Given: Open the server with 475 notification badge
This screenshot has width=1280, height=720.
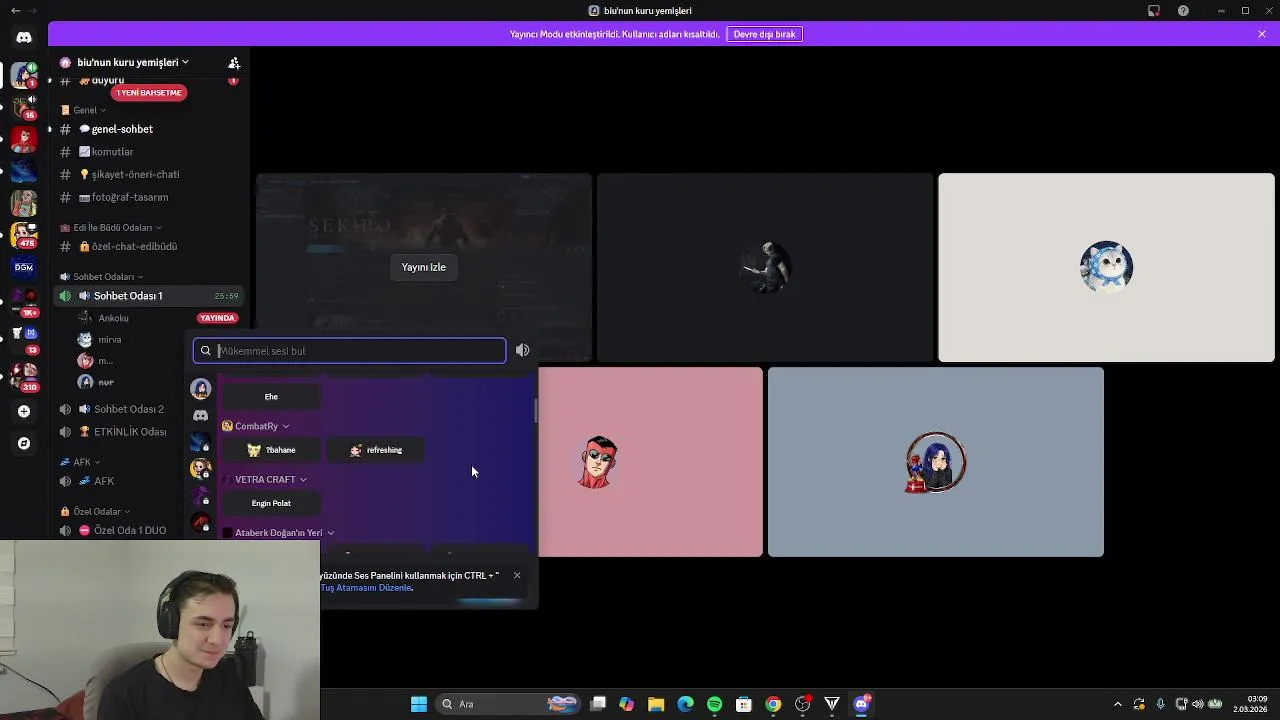Looking at the screenshot, I should pyautogui.click(x=24, y=235).
